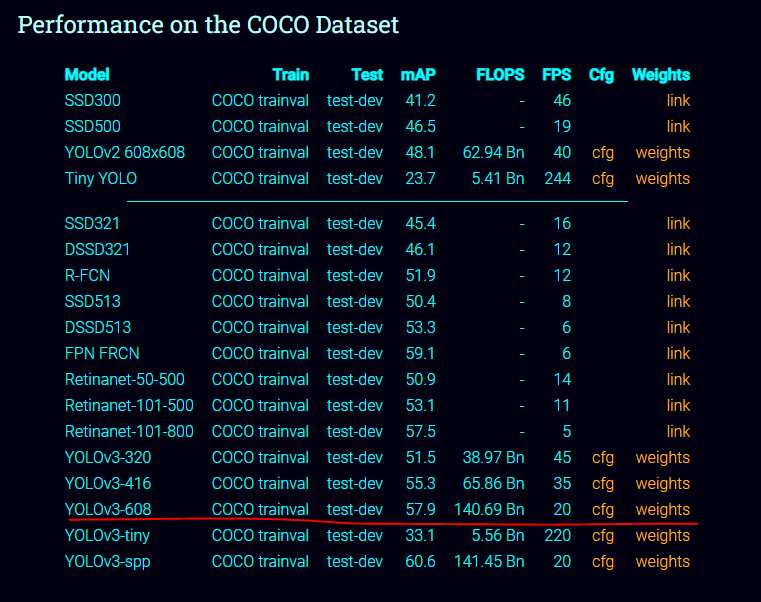The height and width of the screenshot is (602, 761).
Task: Select the YOLOv3-416 model name
Action: [108, 484]
